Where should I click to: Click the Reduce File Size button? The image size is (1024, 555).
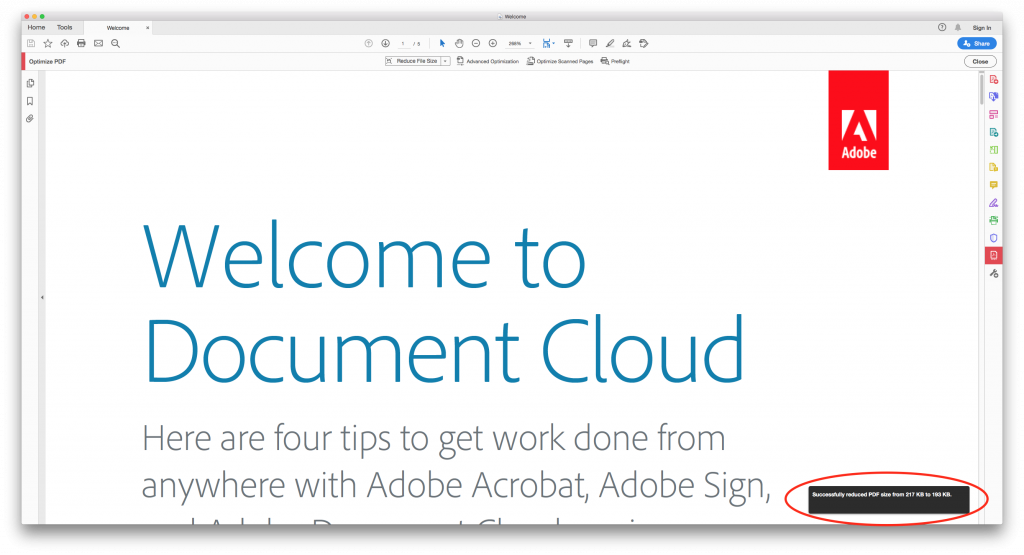click(x=412, y=61)
